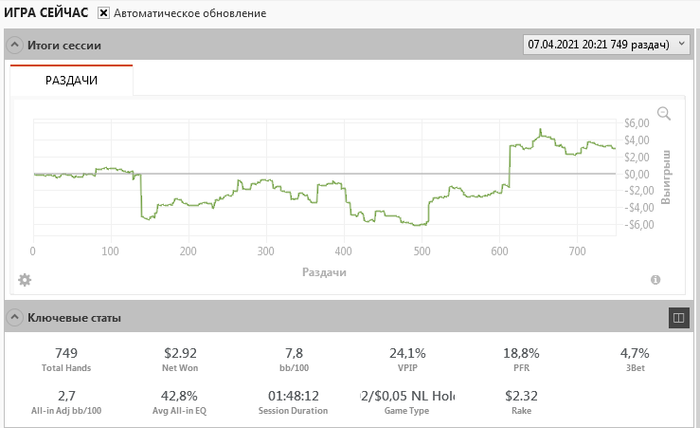The width and height of the screenshot is (700, 428).
Task: Click the info icon below the chart
Action: (x=656, y=280)
